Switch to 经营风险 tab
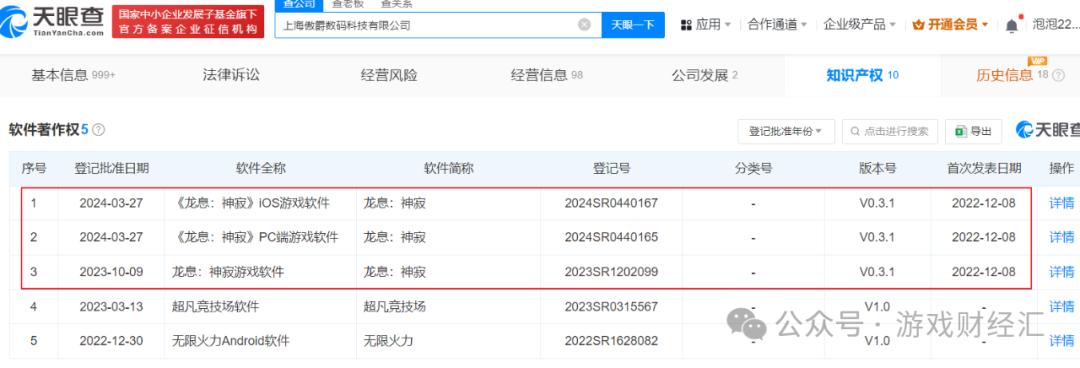 (389, 75)
